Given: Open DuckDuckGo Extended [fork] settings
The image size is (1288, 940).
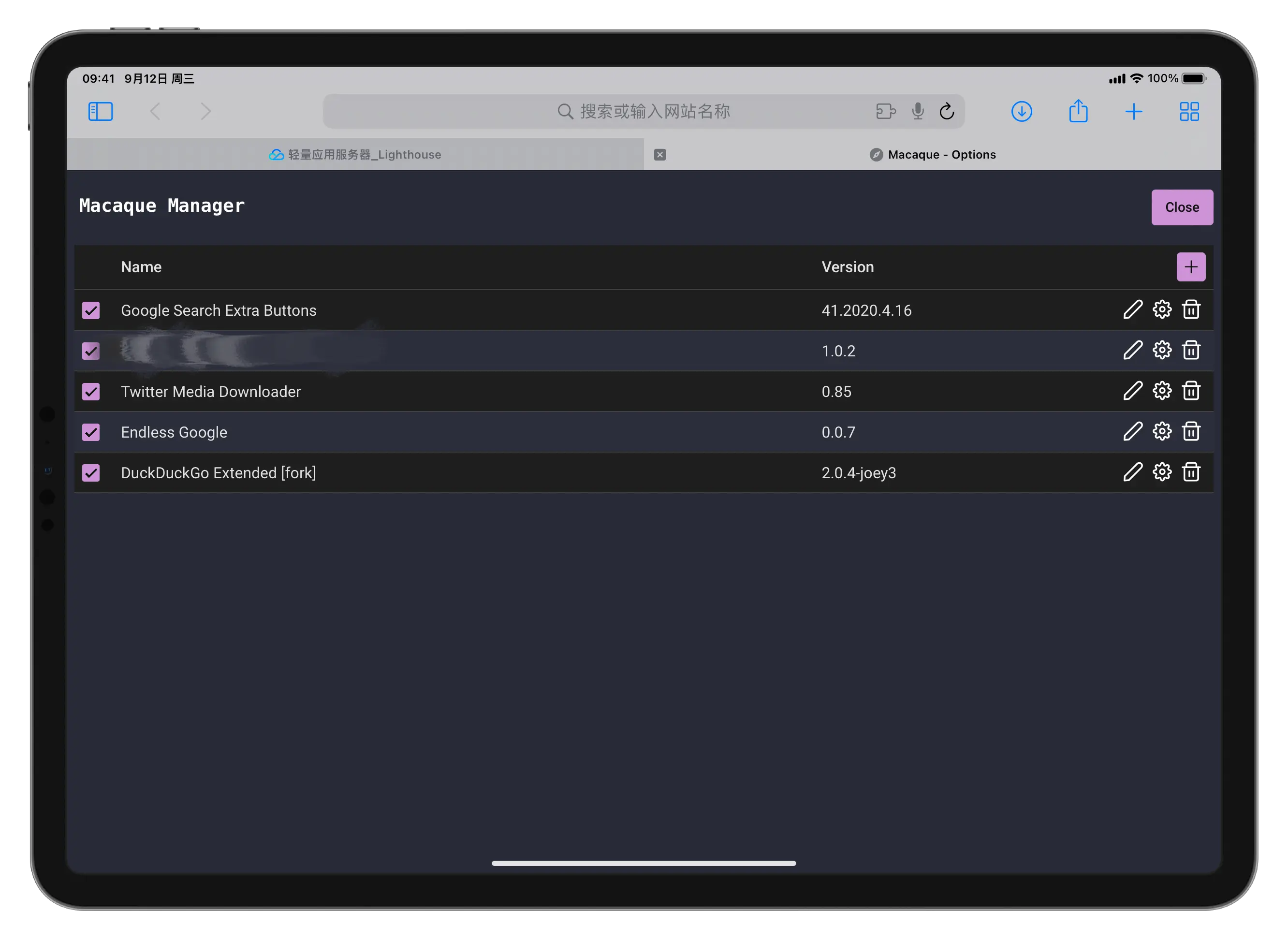Looking at the screenshot, I should pyautogui.click(x=1162, y=472).
